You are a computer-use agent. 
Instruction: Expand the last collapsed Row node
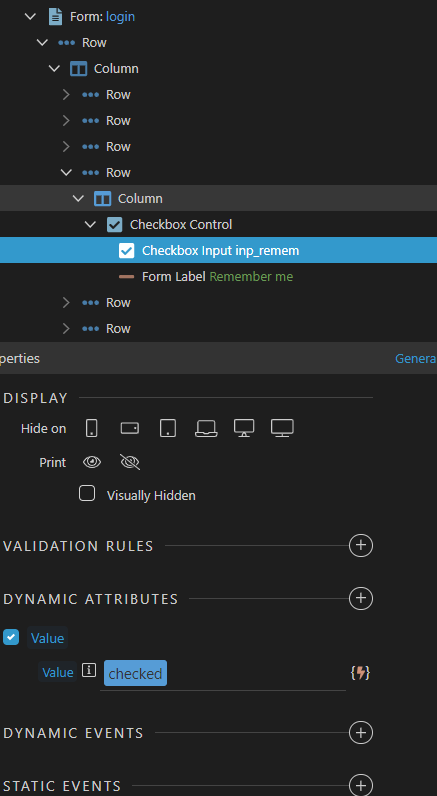(66, 328)
